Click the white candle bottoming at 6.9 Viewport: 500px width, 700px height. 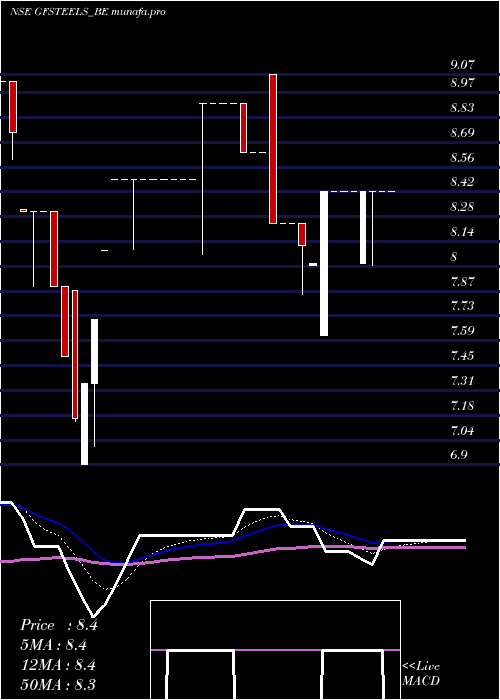click(x=84, y=424)
